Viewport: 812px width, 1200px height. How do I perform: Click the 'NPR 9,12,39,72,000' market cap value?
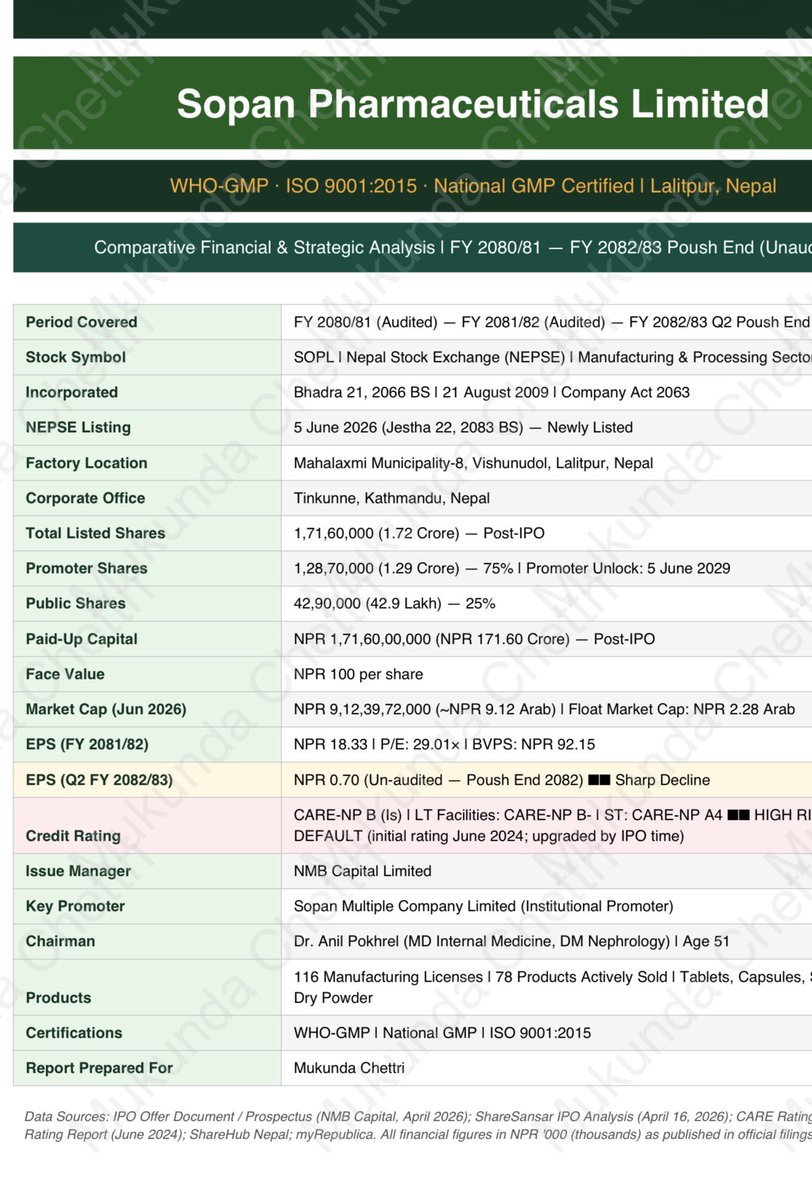(544, 709)
